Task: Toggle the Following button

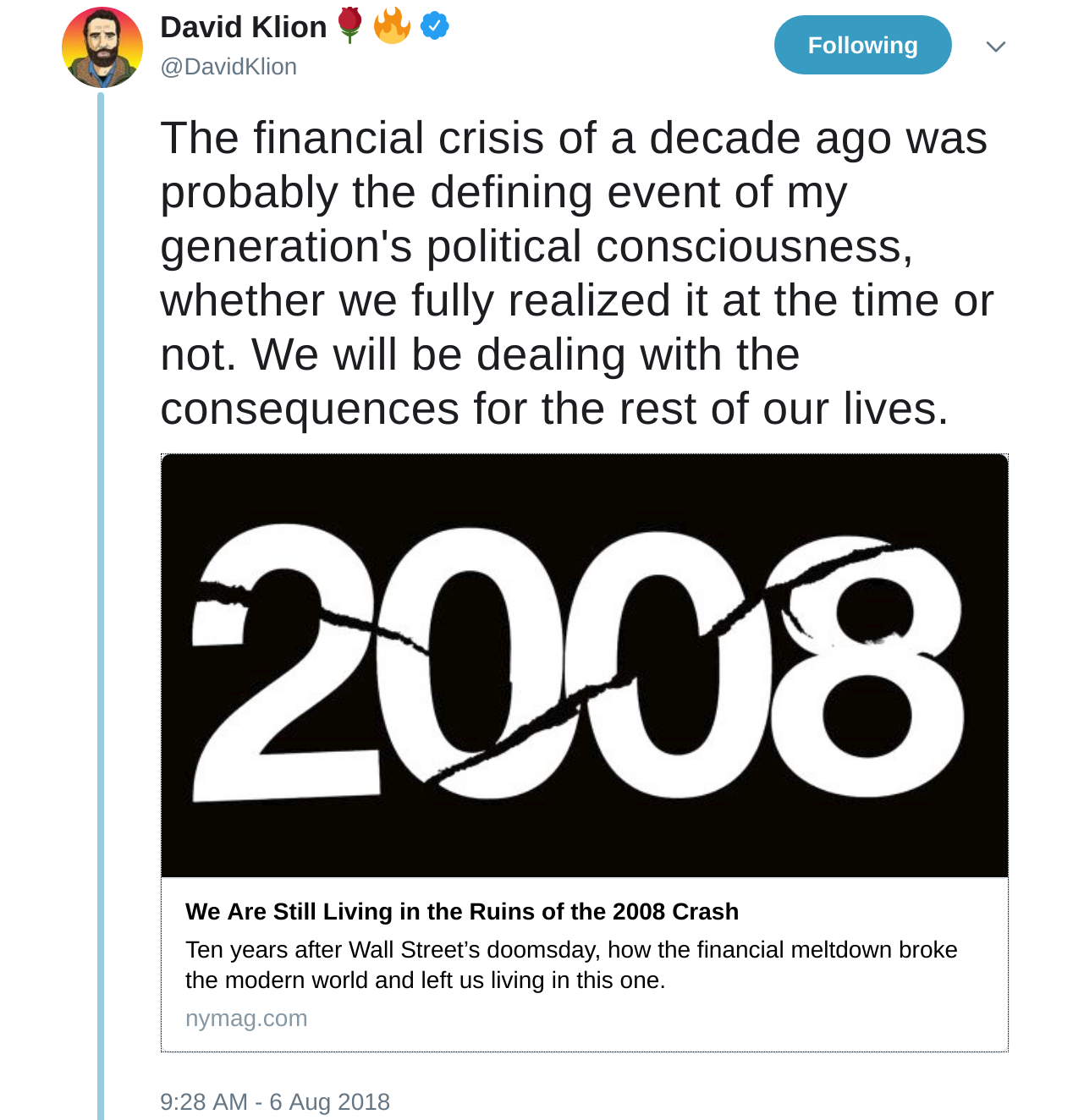Action: tap(862, 45)
